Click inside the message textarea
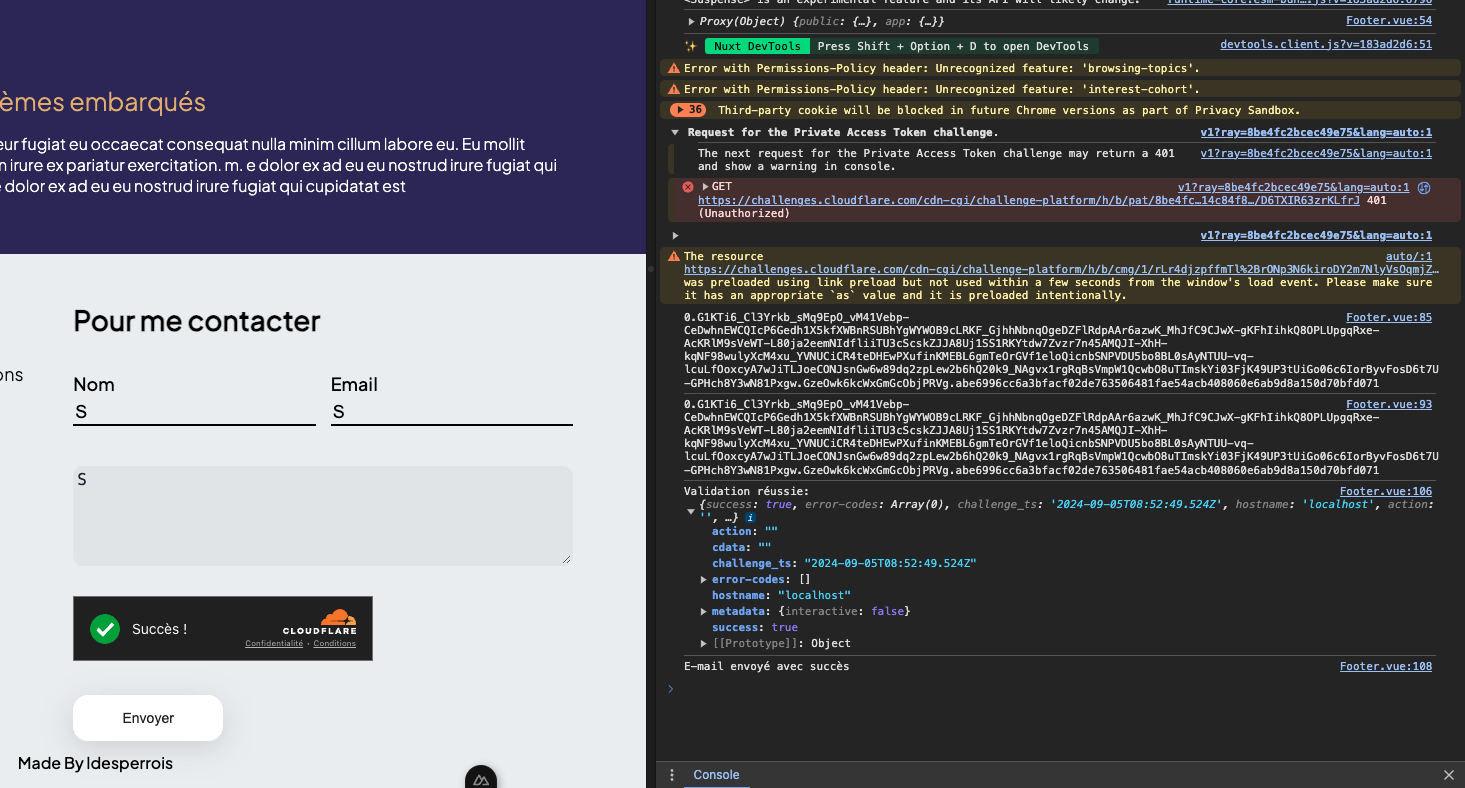Screen dimensions: 1465x788 [323, 515]
